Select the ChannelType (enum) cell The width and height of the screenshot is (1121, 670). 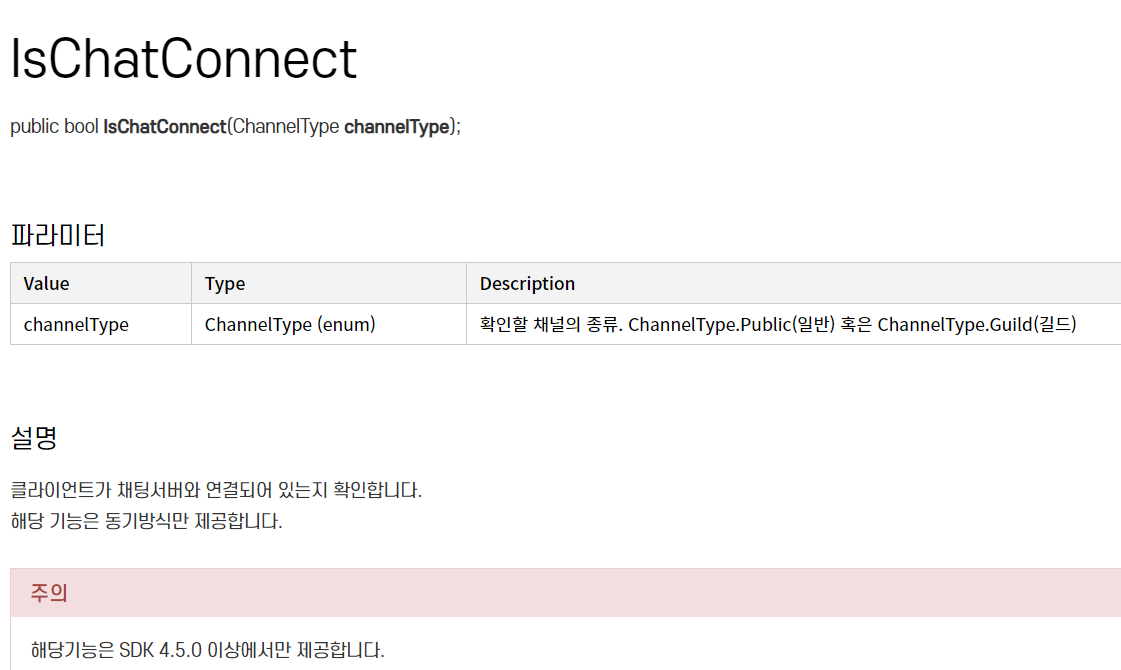[x=329, y=325]
